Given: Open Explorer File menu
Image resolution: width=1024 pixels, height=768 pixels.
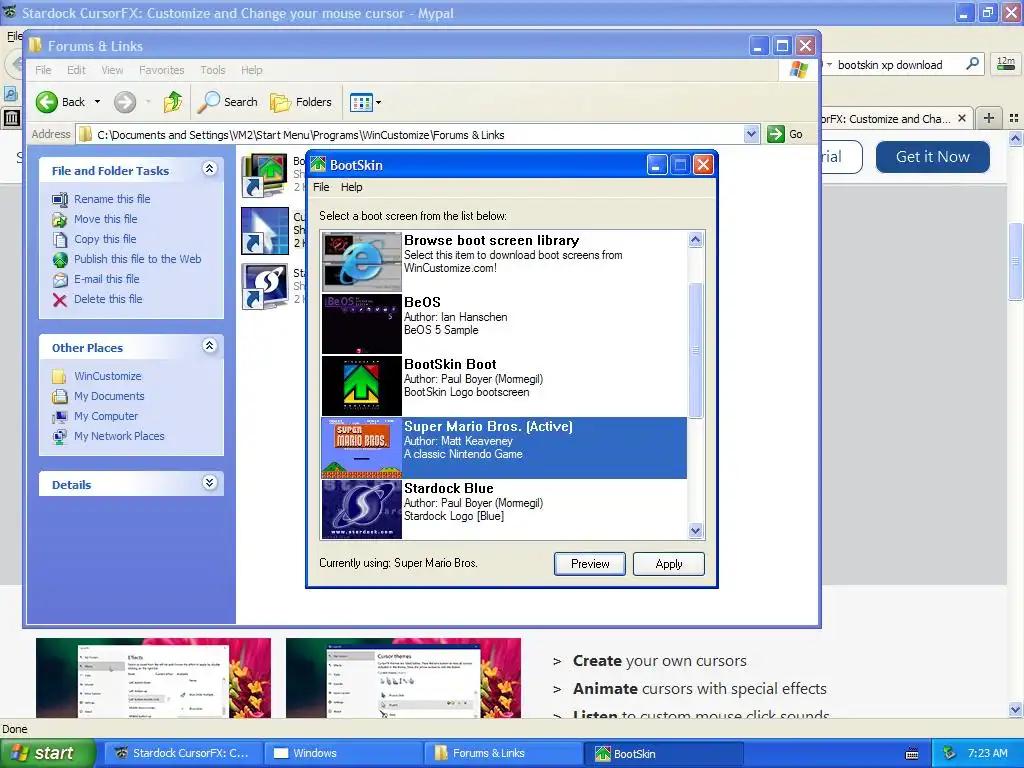Looking at the screenshot, I should [43, 70].
